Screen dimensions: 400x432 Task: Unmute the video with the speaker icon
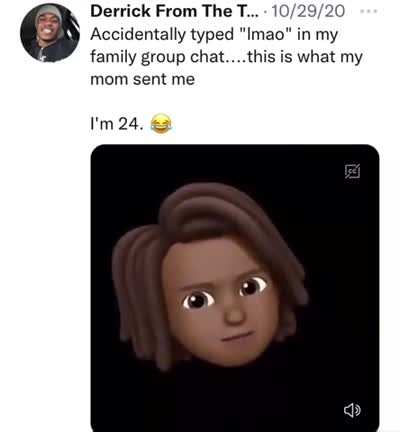tap(352, 410)
